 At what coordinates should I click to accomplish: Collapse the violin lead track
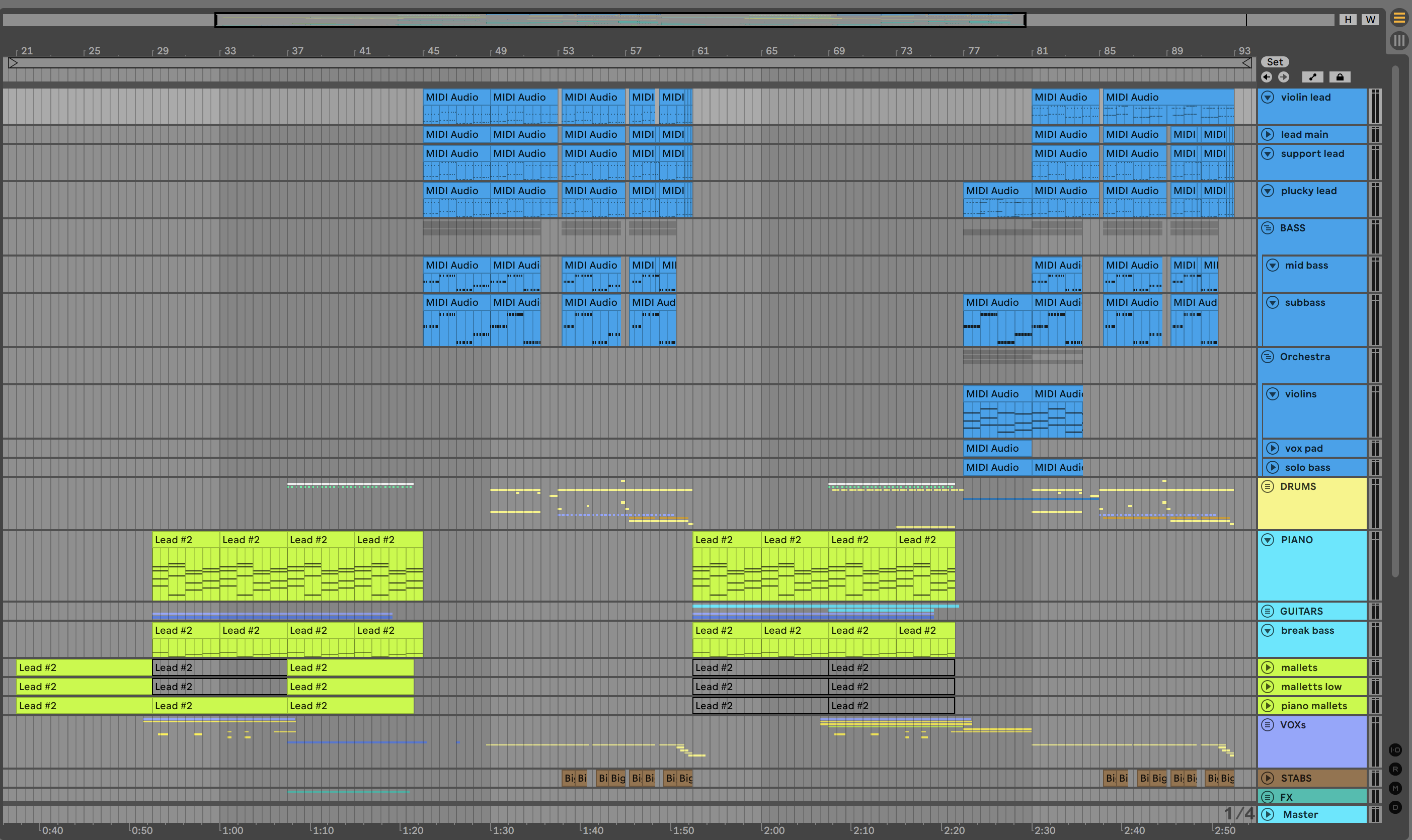[1268, 98]
